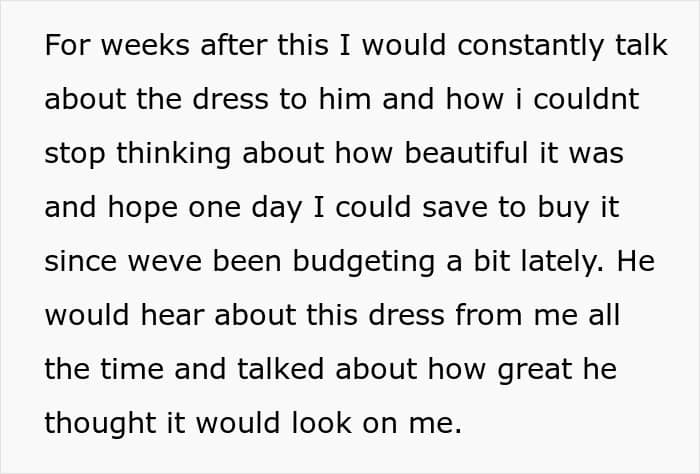Click the word "couldnt" in second line

pyautogui.click(x=586, y=99)
